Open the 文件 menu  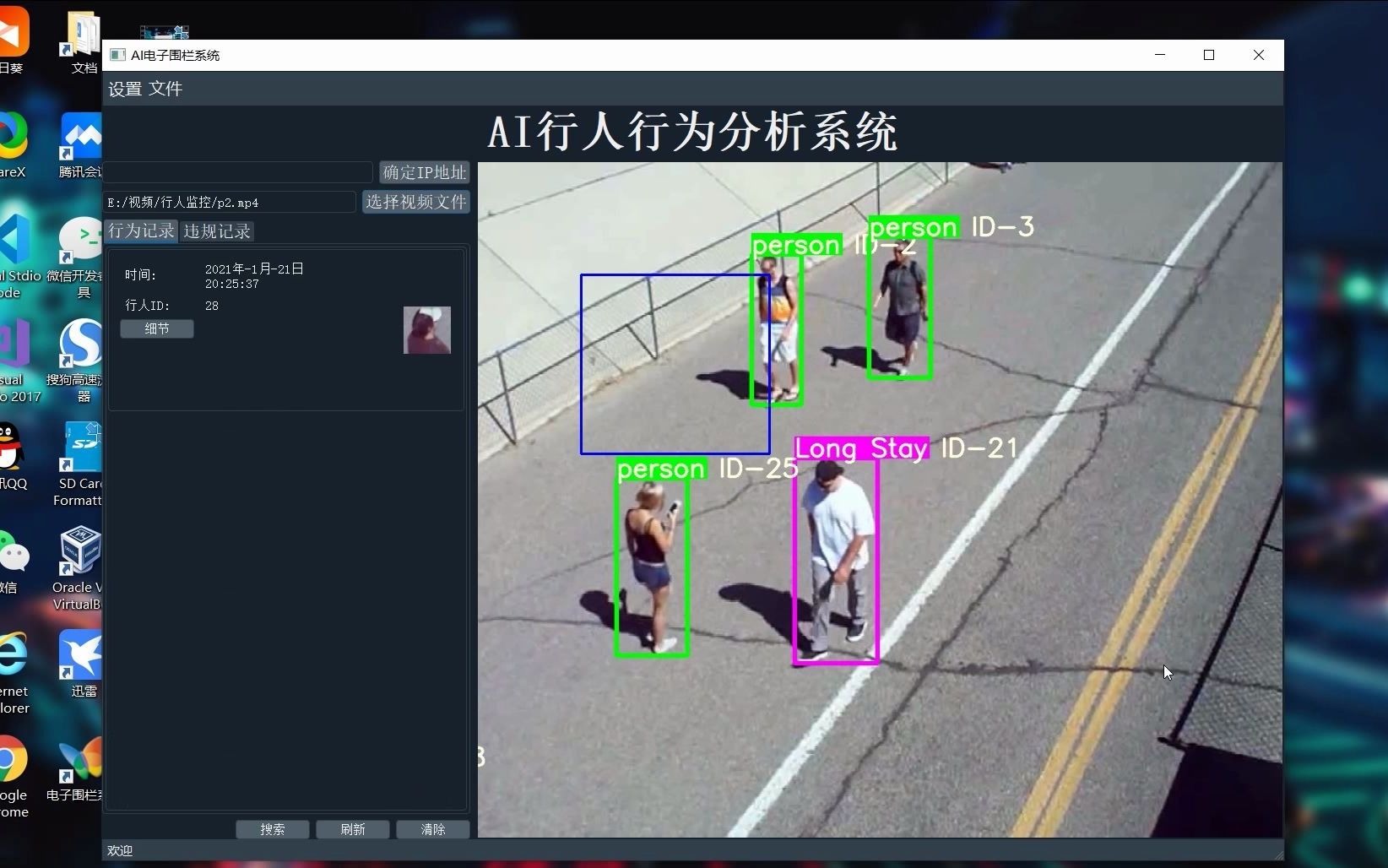click(166, 89)
